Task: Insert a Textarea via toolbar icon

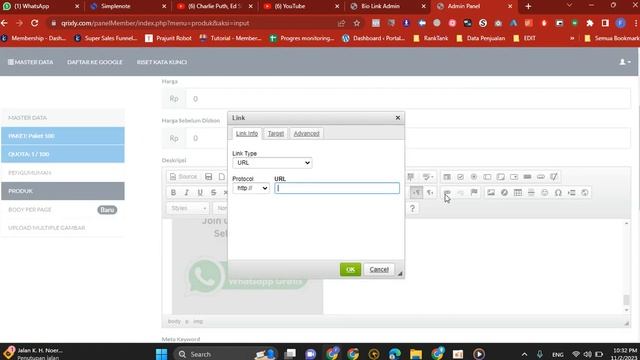Action: pyautogui.click(x=501, y=177)
